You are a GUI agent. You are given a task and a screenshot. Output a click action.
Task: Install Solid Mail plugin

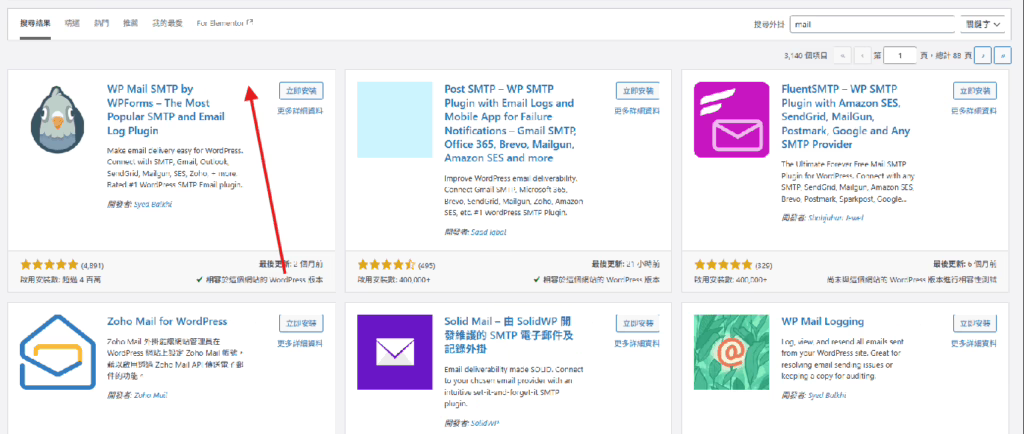(x=638, y=323)
